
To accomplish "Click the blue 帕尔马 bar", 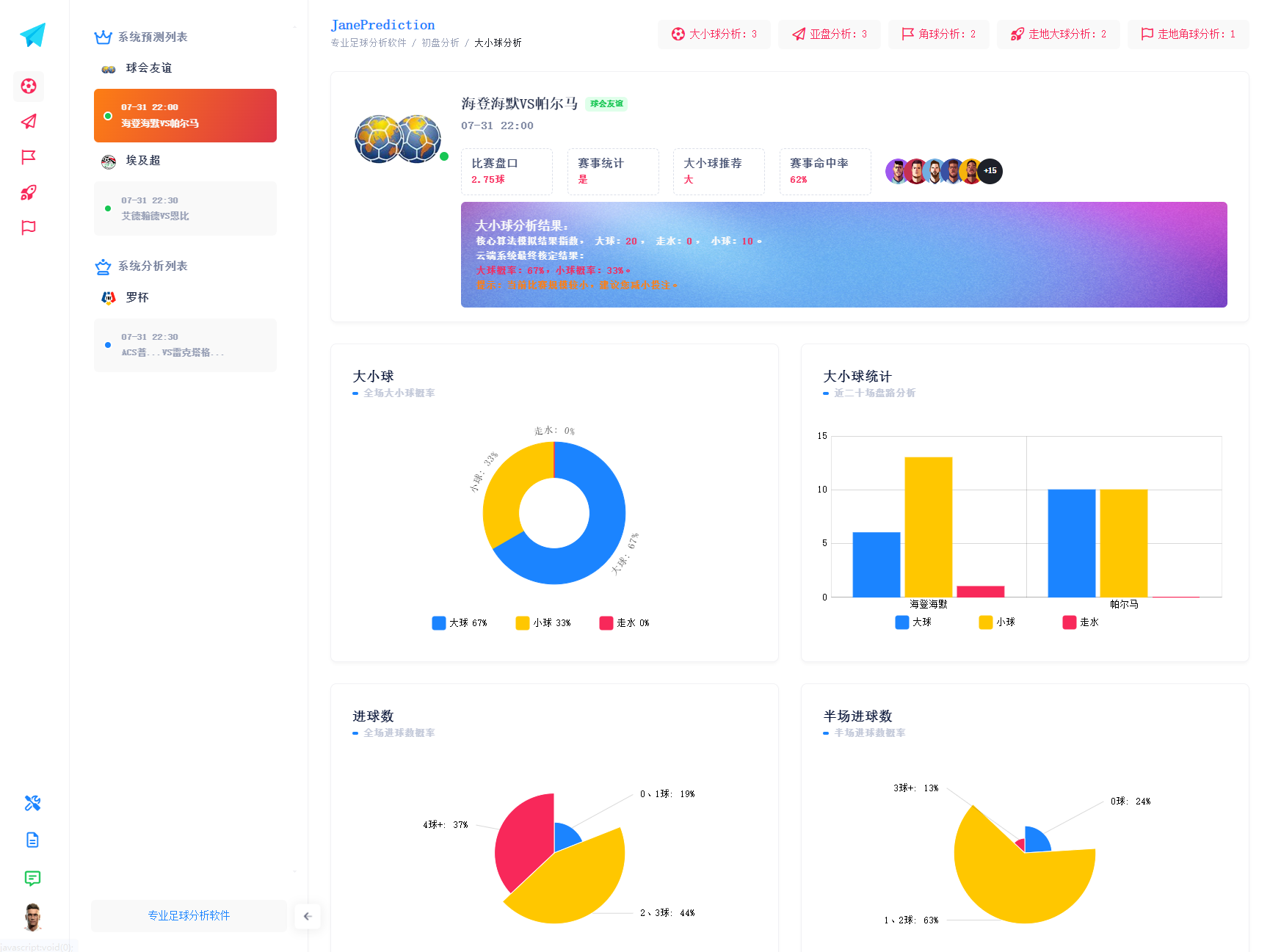I will (1072, 543).
